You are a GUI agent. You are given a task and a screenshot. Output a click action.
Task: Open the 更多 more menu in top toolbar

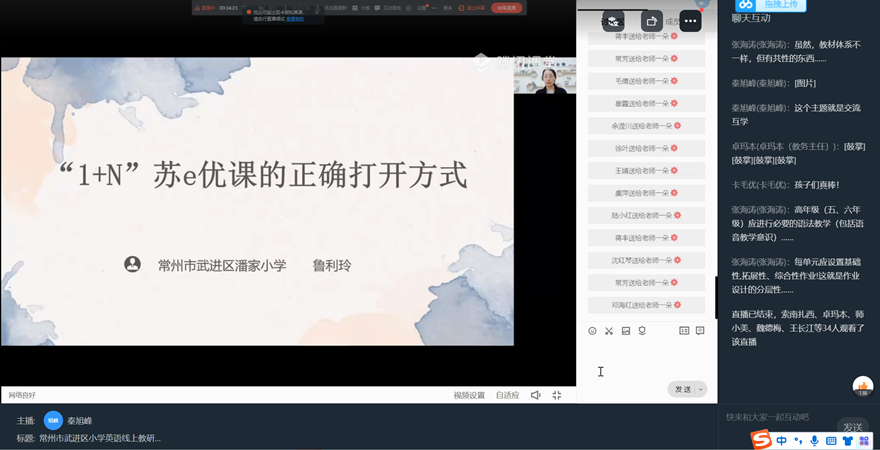click(448, 8)
